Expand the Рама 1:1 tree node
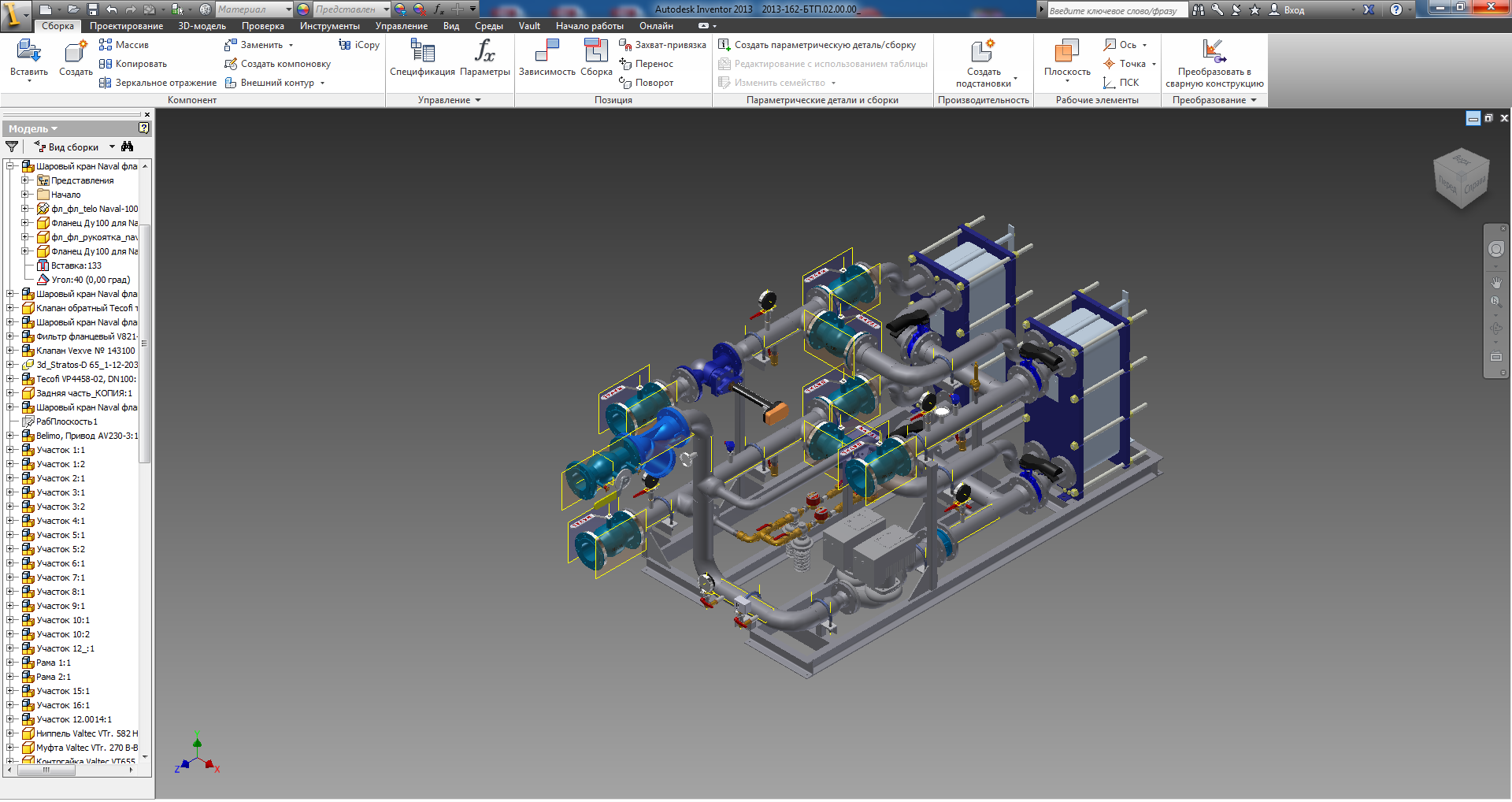 pos(10,663)
